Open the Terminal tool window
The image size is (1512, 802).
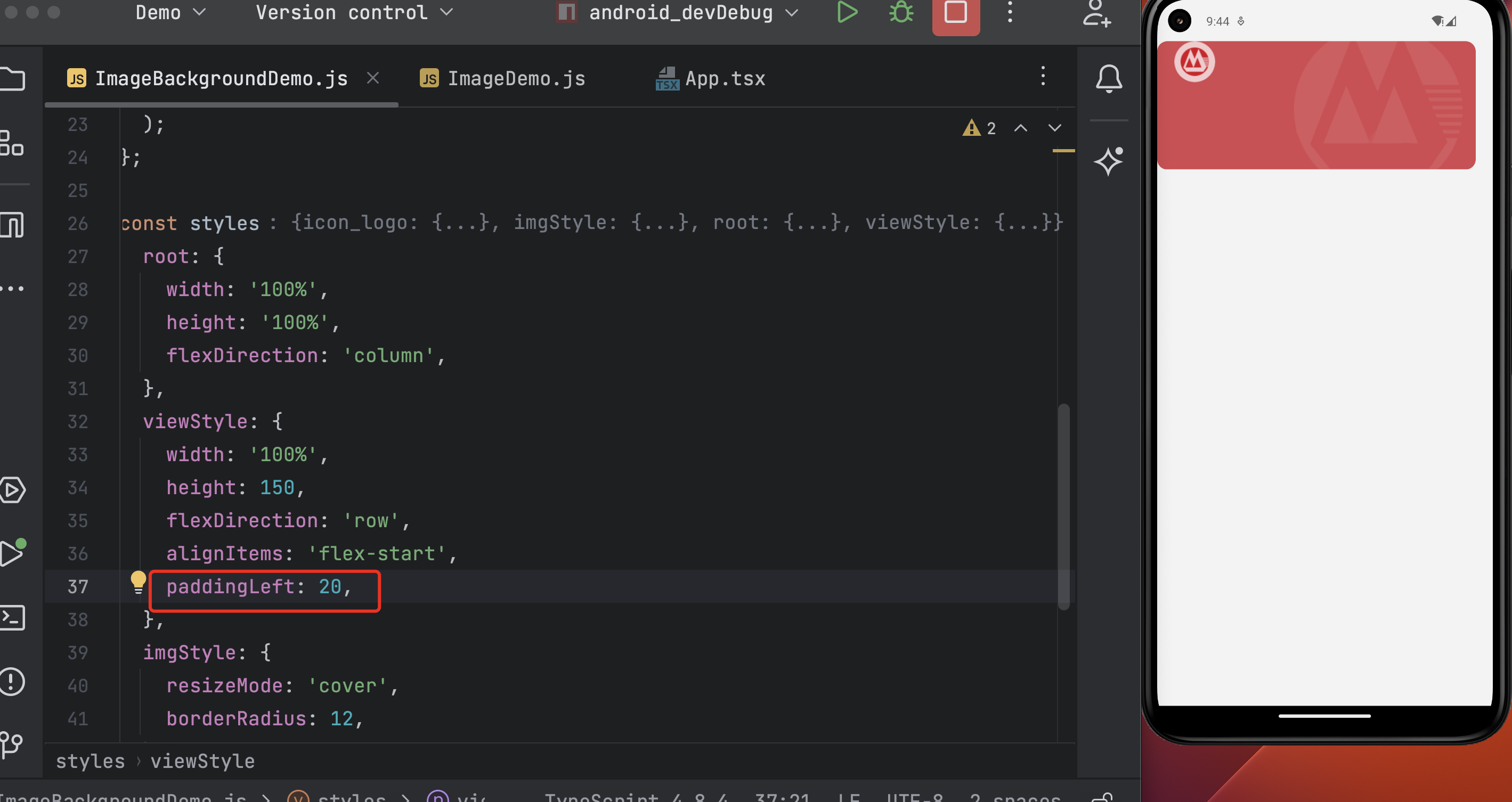point(13,618)
